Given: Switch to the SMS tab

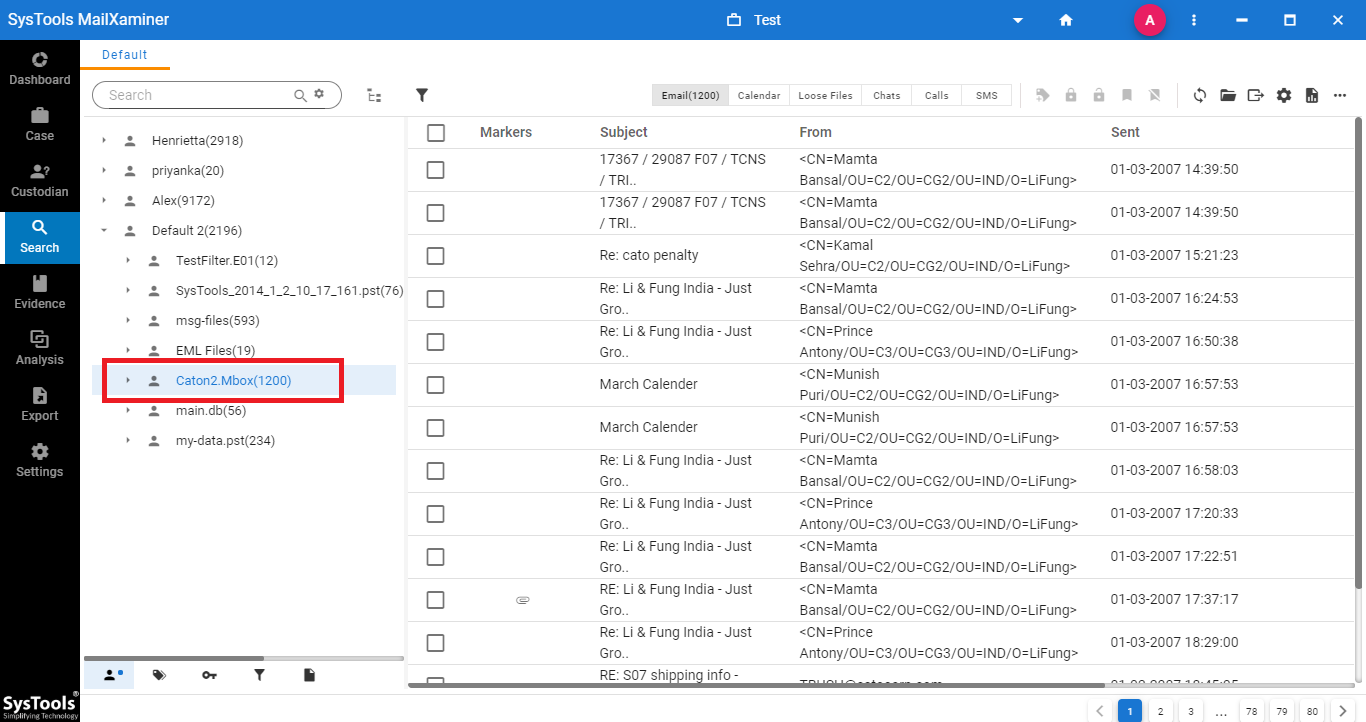Looking at the screenshot, I should click(x=987, y=95).
